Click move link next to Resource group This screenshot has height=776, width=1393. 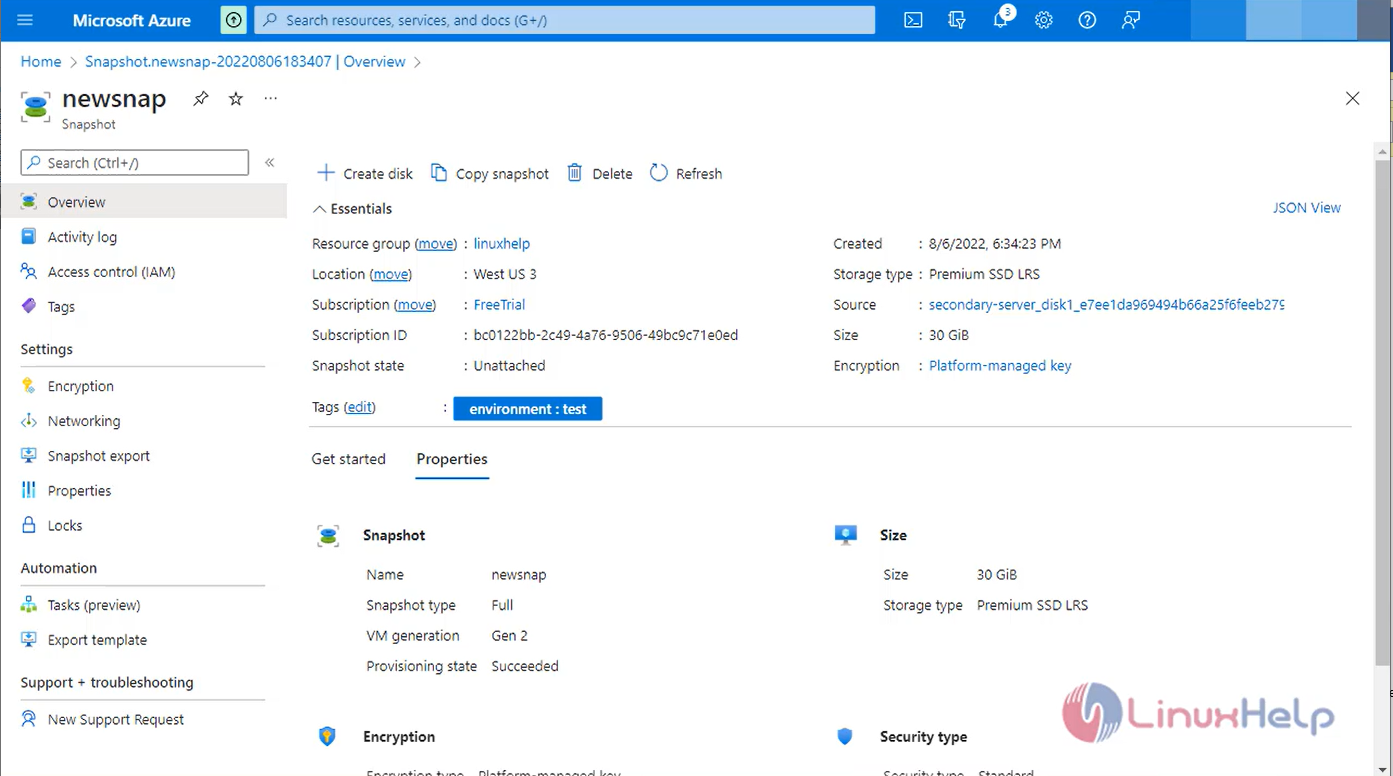(x=435, y=244)
